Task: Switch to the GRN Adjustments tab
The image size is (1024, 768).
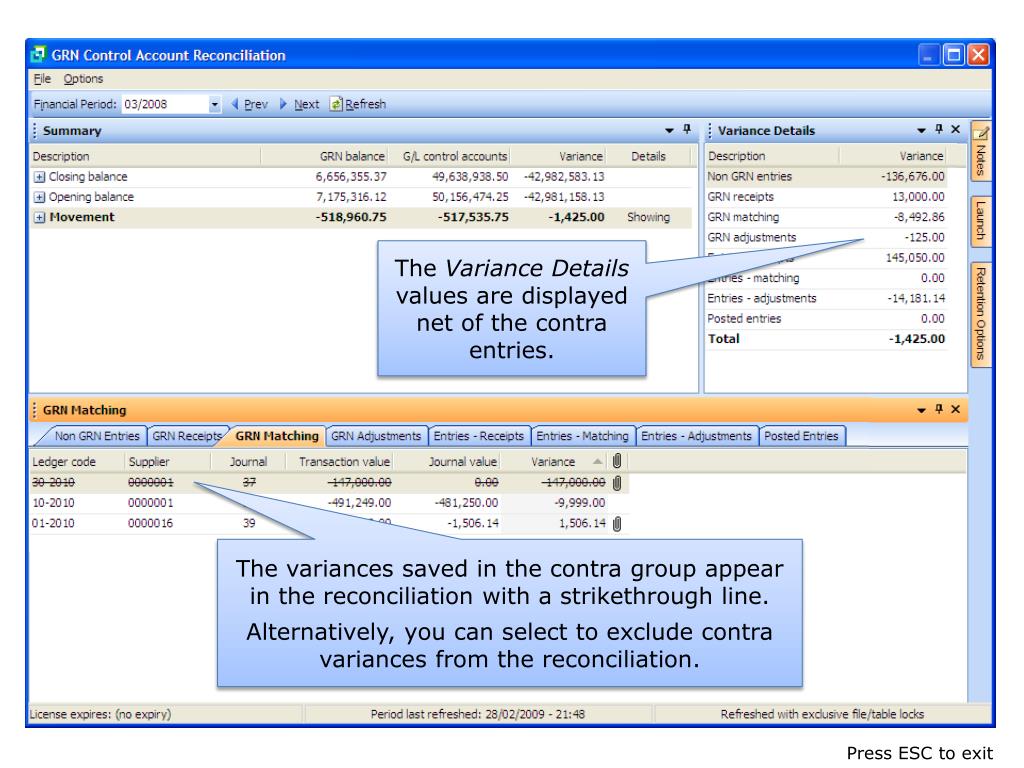Action: coord(376,436)
